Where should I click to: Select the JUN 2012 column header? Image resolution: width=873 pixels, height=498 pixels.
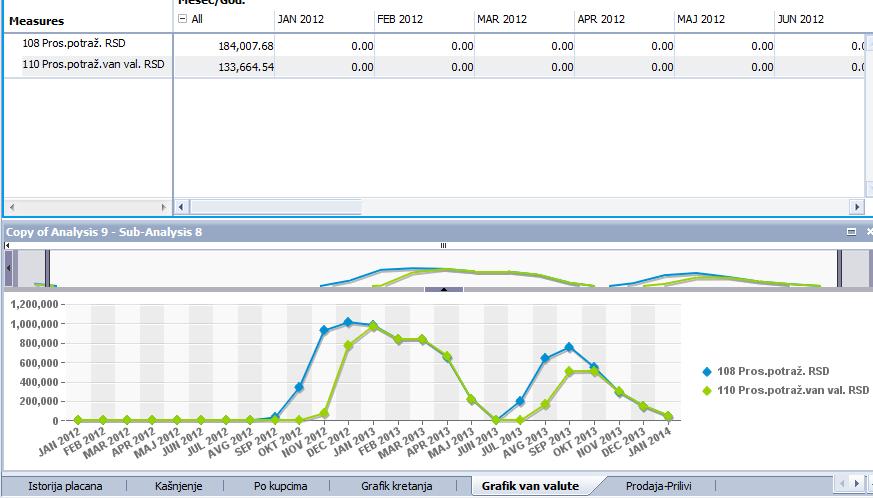(800, 19)
